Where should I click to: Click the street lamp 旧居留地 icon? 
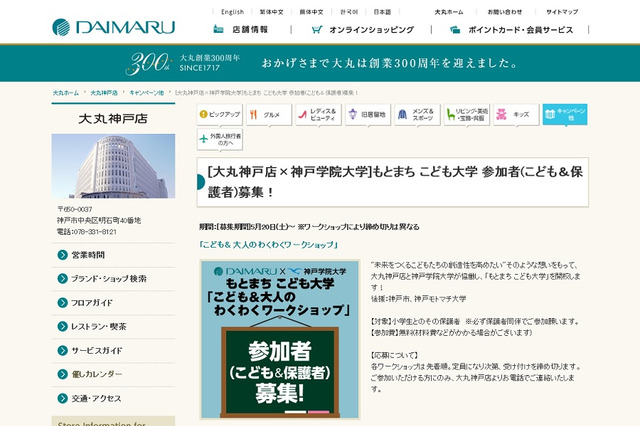pyautogui.click(x=353, y=115)
